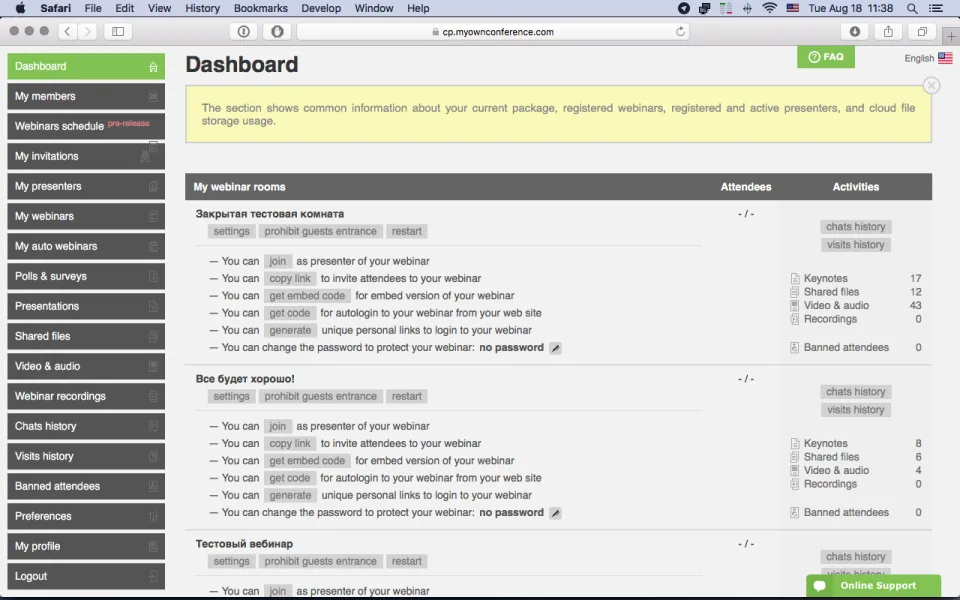Open Spotlight search in menu bar
The image size is (960, 600).
pyautogui.click(x=912, y=8)
